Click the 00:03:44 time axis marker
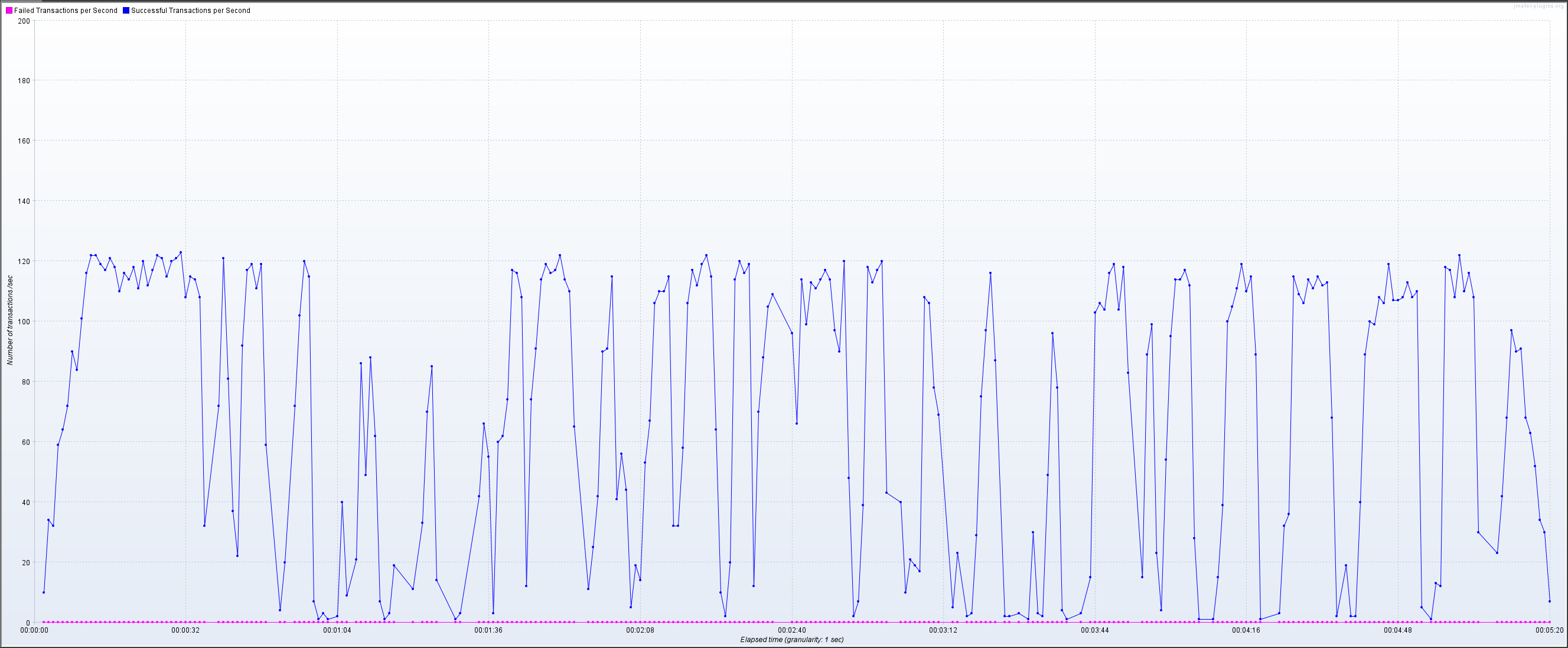The height and width of the screenshot is (648, 1568). pyautogui.click(x=1094, y=630)
